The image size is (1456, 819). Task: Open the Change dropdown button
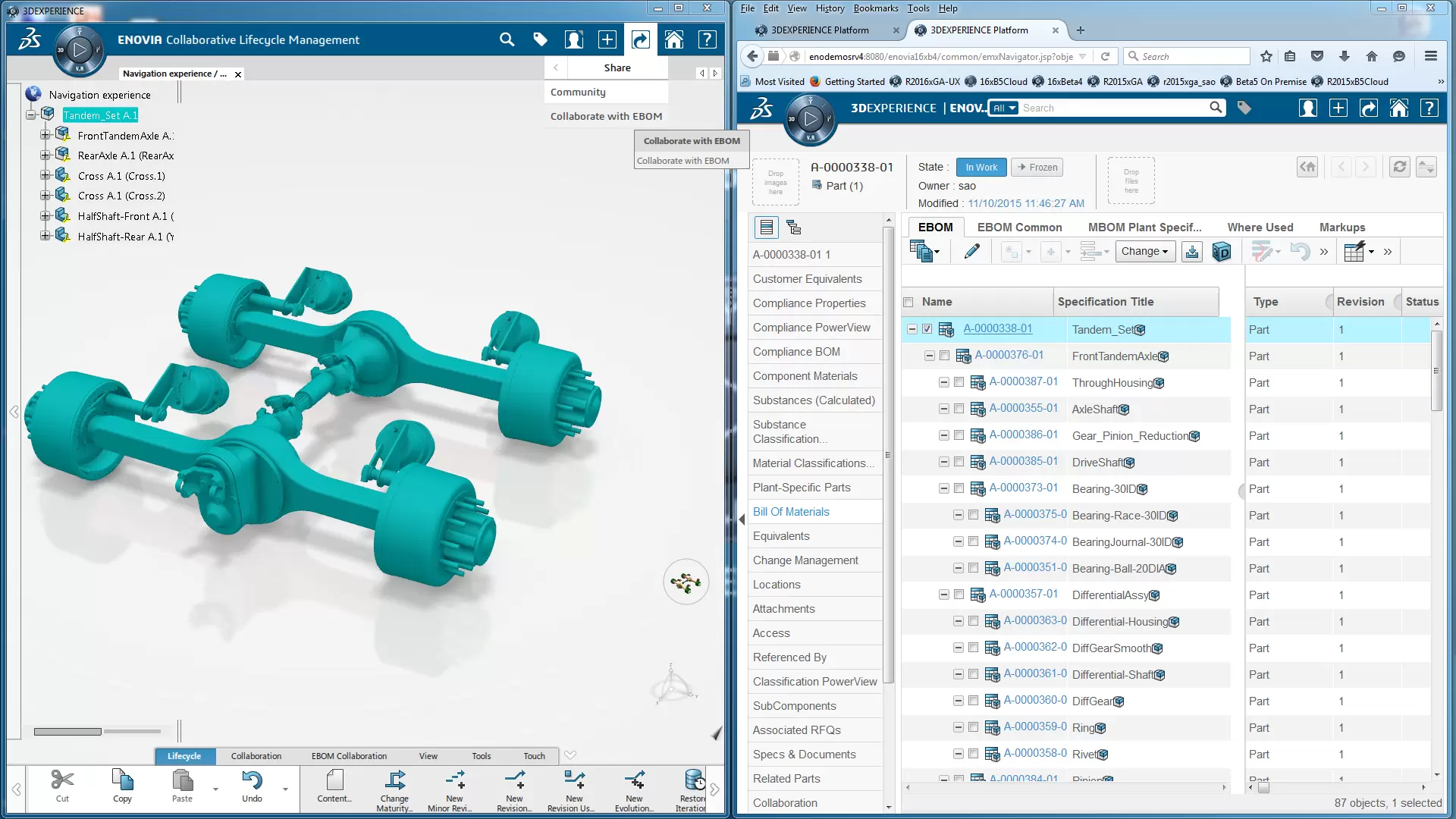(1144, 252)
